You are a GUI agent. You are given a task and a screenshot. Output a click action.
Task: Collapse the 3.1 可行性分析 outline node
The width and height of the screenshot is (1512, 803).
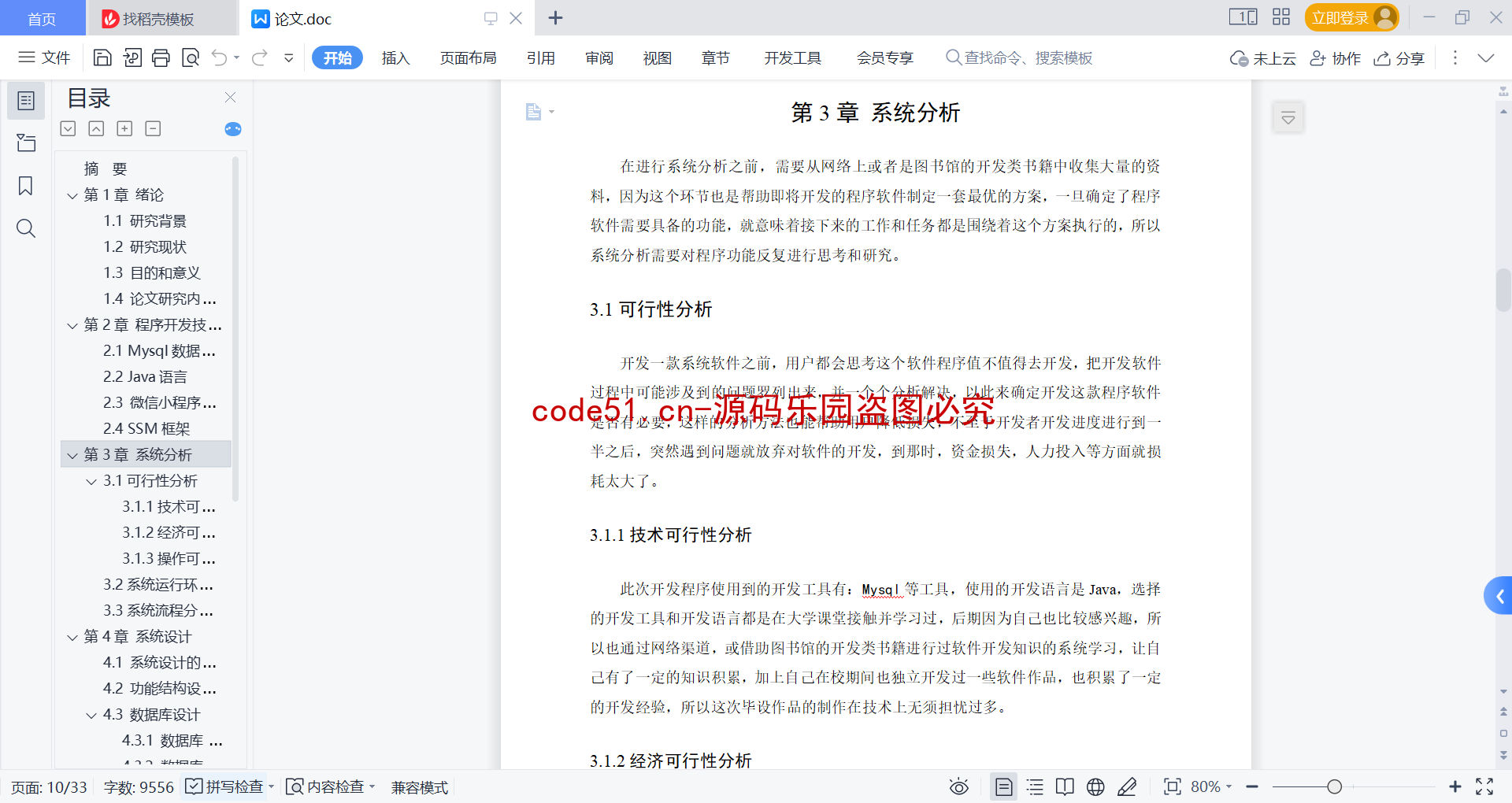(91, 481)
